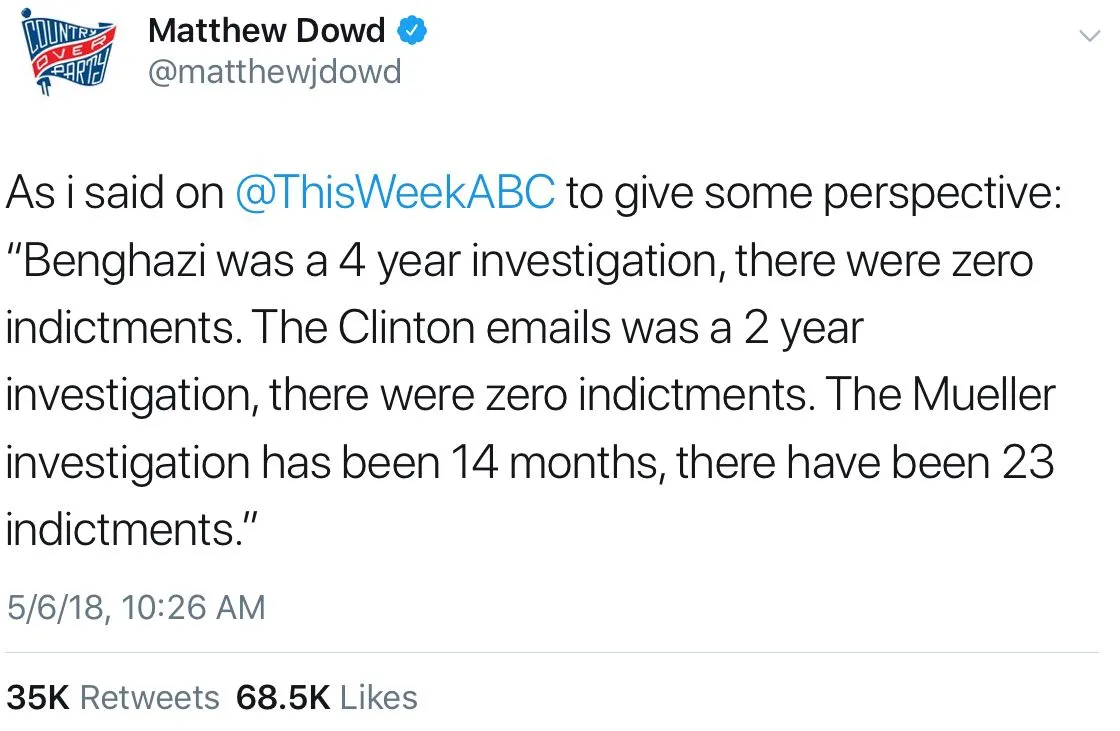Open Matthew Dowd's profile name
The image size is (1120, 731).
point(266,31)
